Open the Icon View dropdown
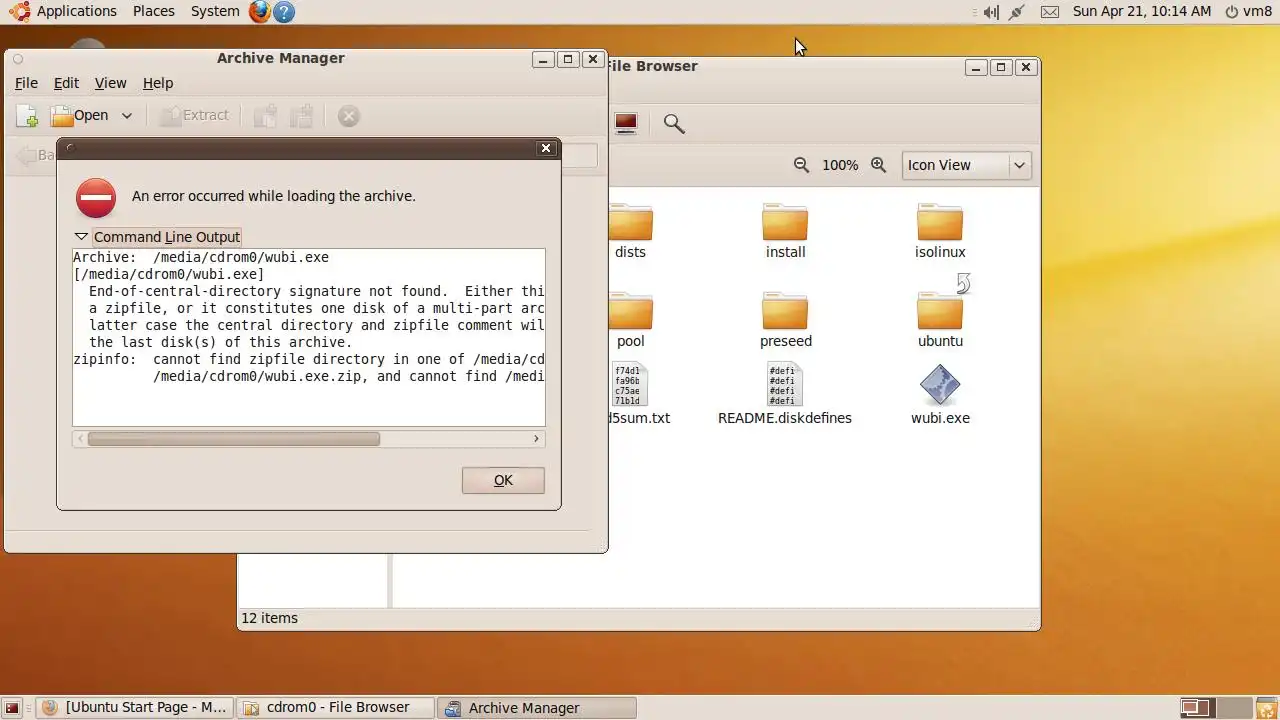This screenshot has height=720, width=1280. click(966, 165)
